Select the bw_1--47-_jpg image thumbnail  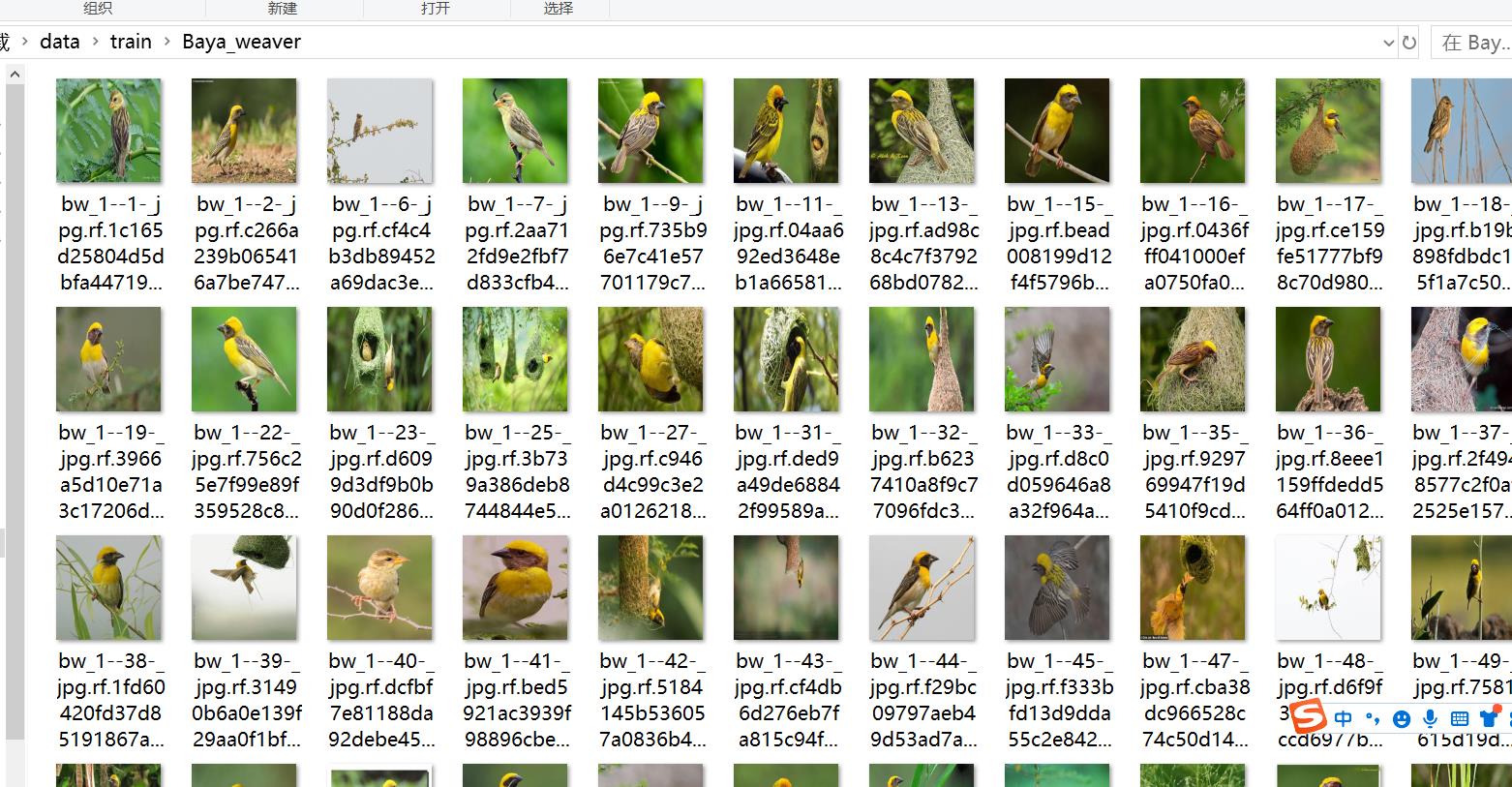[x=1193, y=588]
